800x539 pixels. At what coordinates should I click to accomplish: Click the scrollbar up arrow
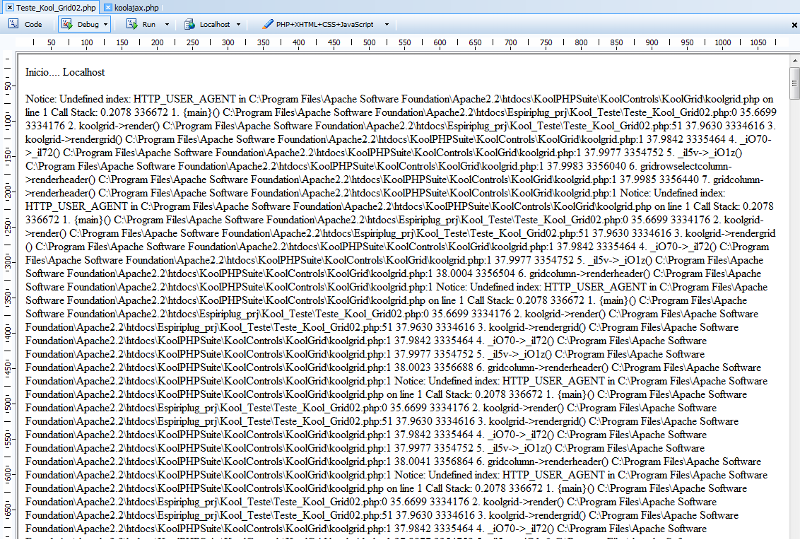click(x=794, y=60)
